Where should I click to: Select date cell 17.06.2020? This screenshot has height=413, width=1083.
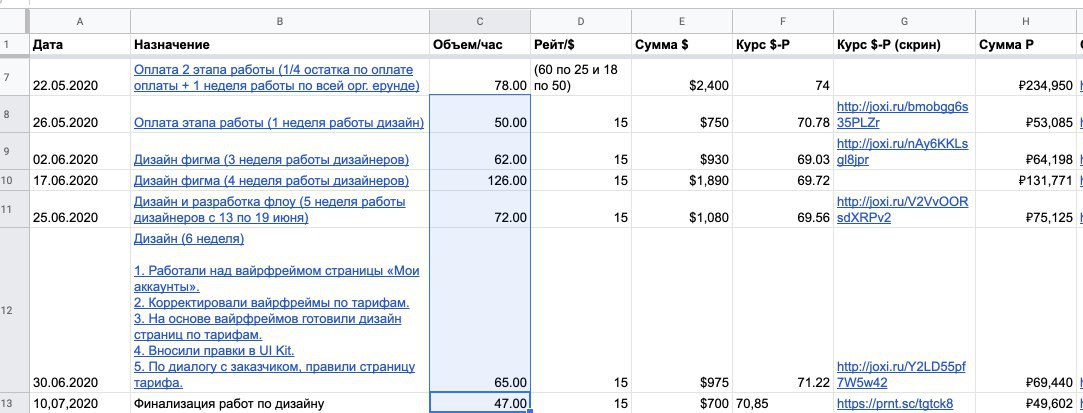point(79,181)
